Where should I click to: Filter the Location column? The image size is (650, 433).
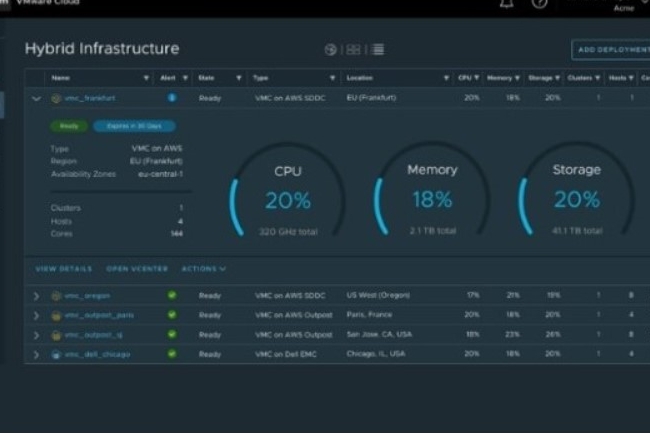(x=446, y=78)
